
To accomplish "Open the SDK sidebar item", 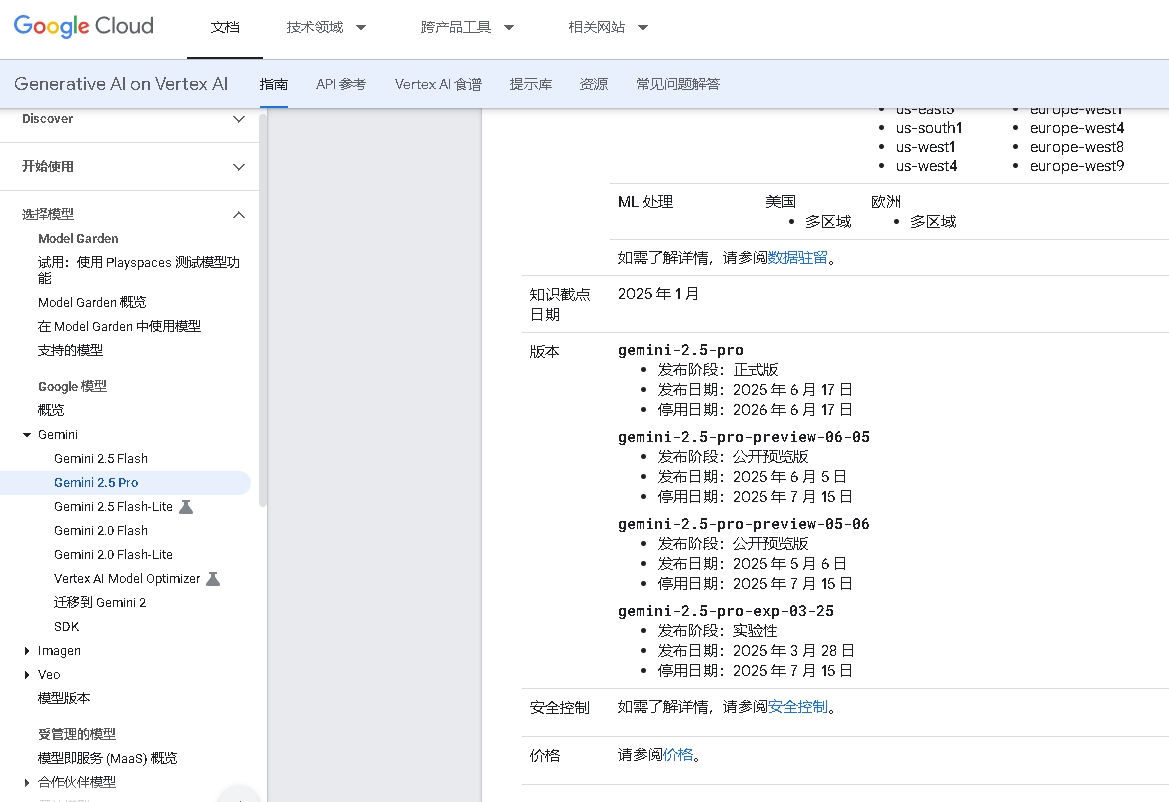I will [66, 627].
